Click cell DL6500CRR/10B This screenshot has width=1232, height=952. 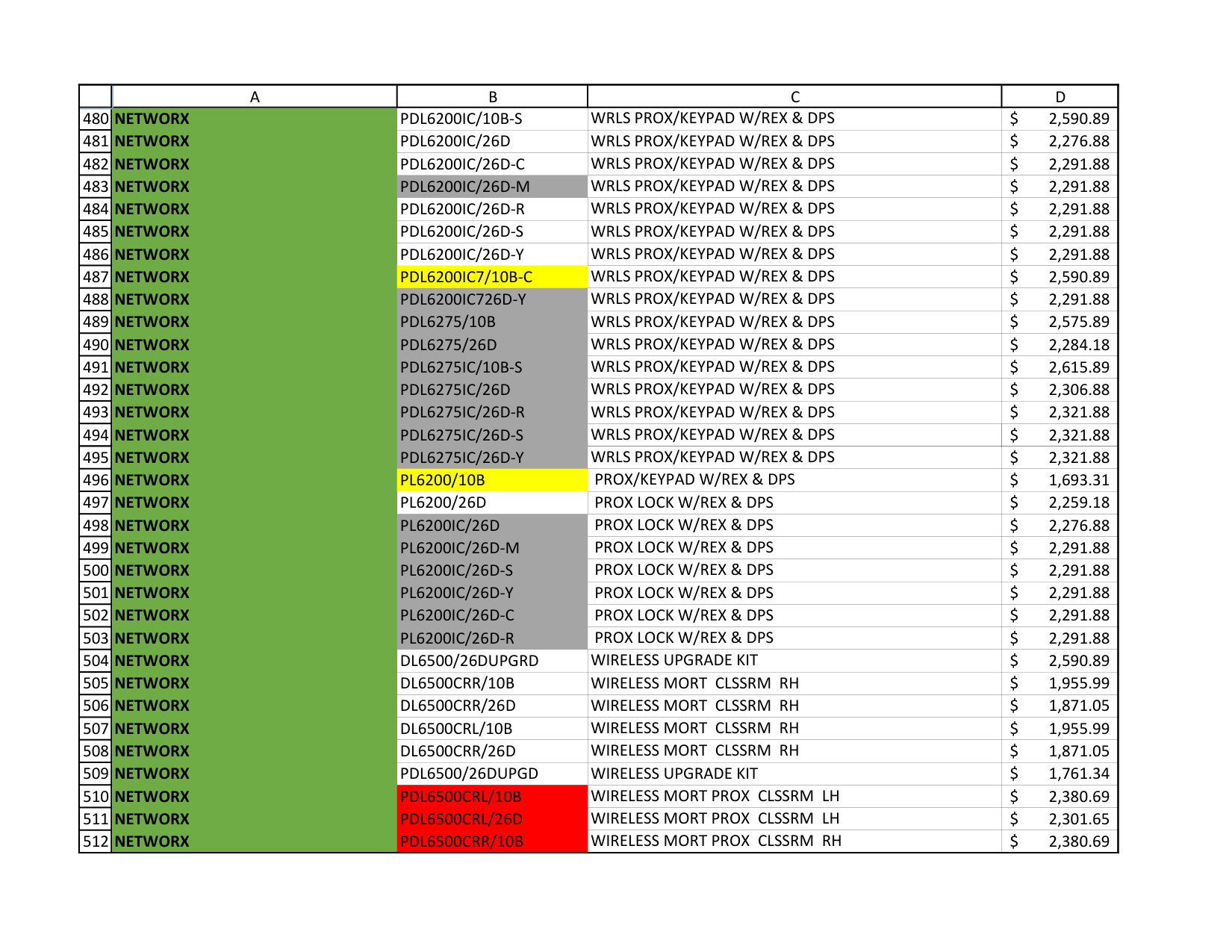pos(492,683)
